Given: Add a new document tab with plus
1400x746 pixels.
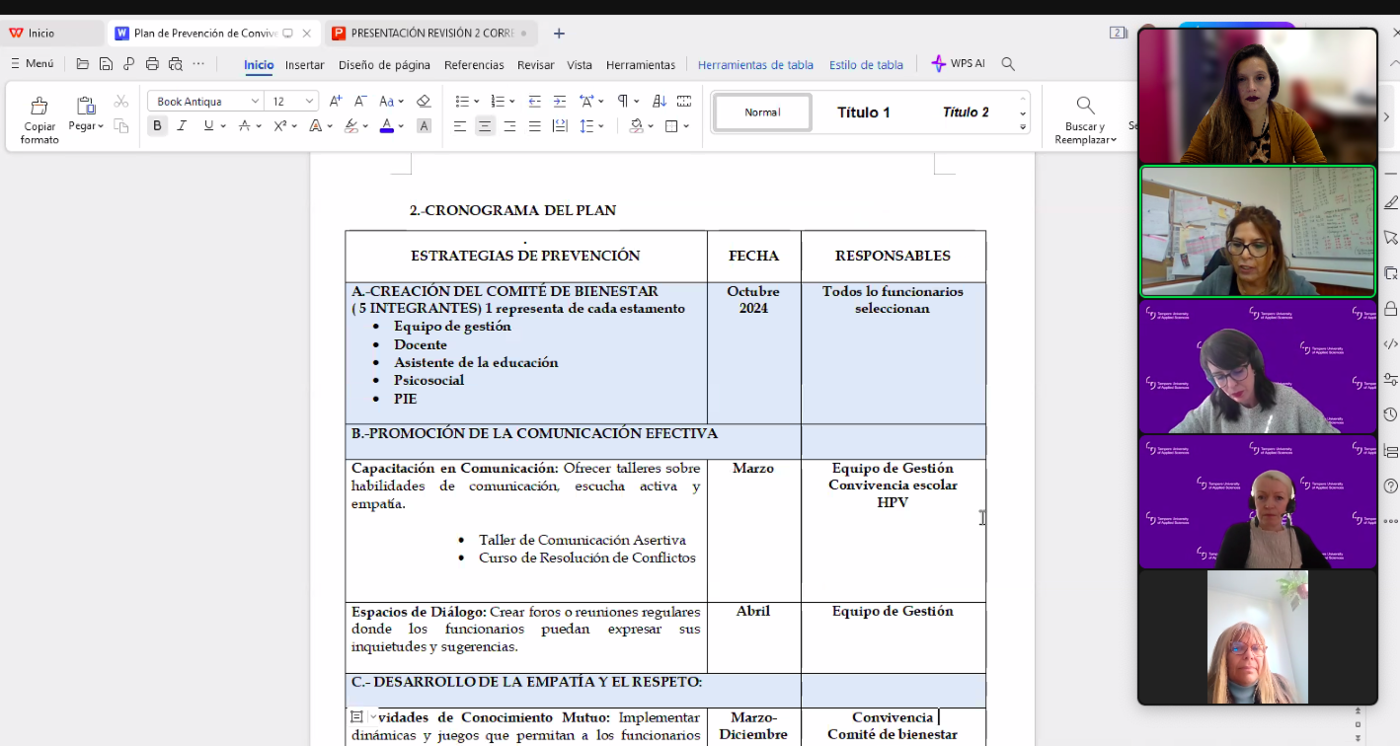Looking at the screenshot, I should coord(559,33).
